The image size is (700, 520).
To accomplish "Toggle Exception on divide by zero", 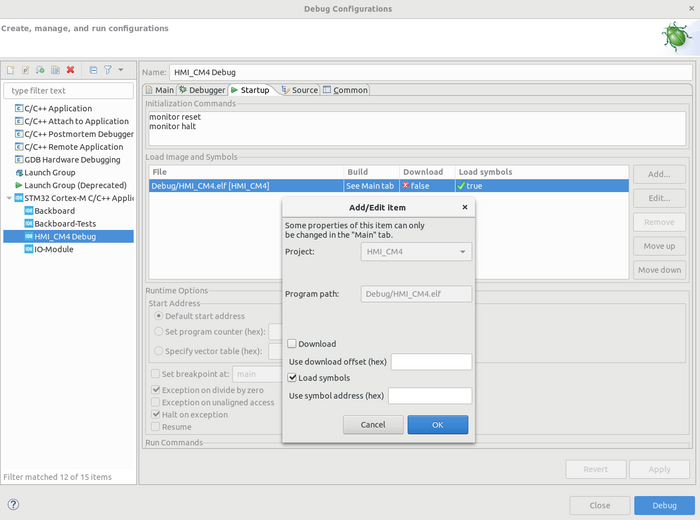I will click(x=156, y=389).
